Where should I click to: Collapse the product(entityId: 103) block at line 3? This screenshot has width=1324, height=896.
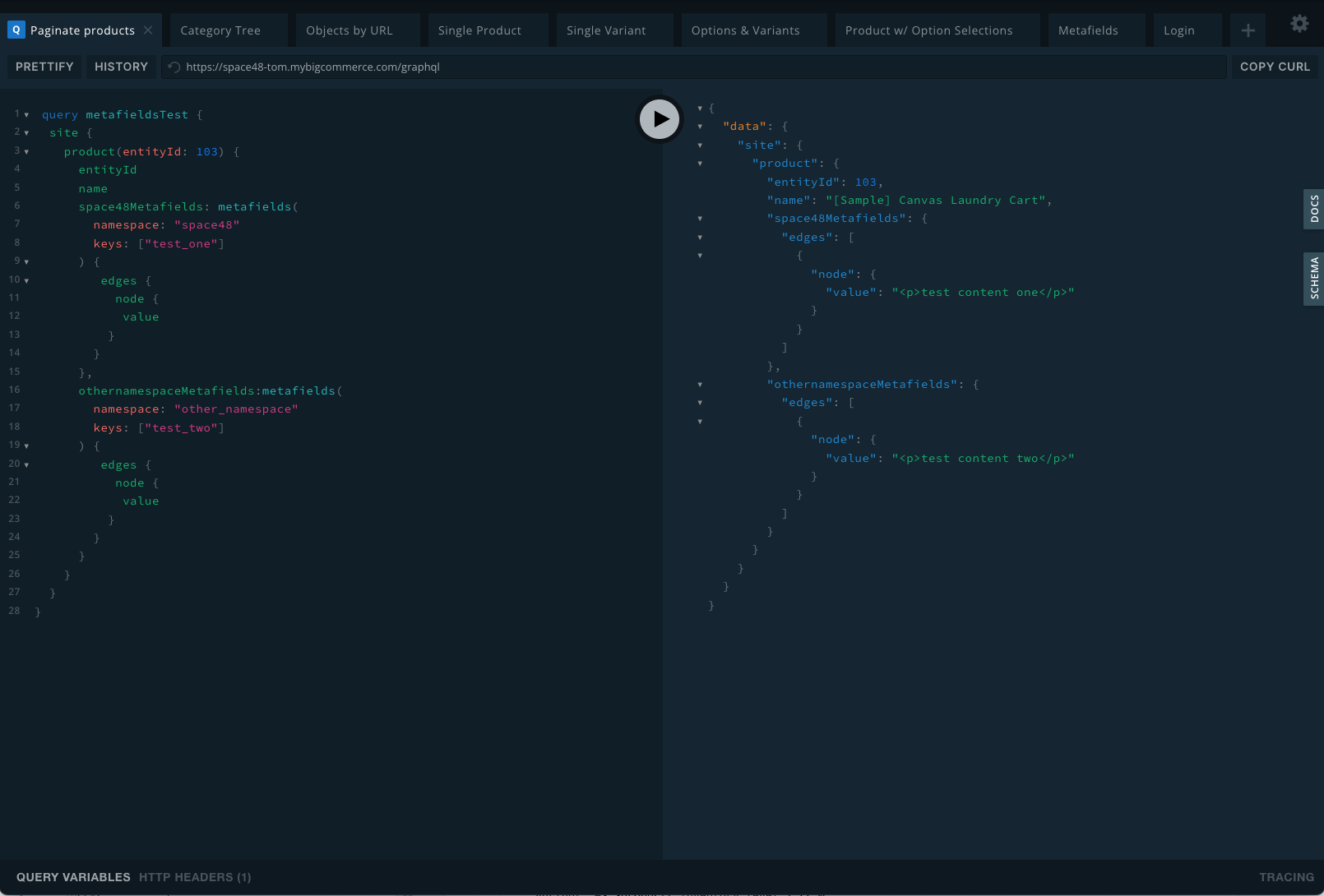pyautogui.click(x=26, y=152)
